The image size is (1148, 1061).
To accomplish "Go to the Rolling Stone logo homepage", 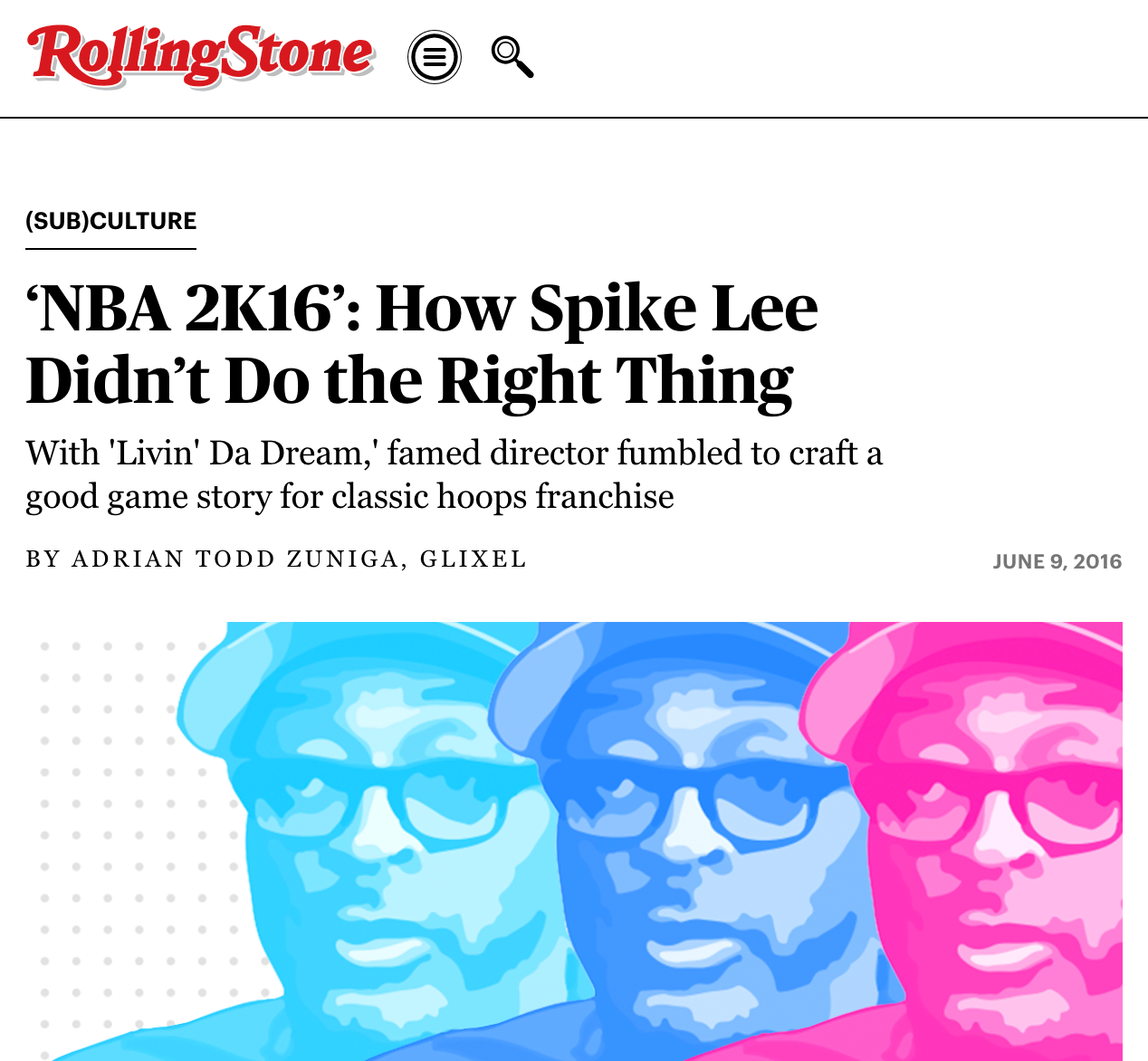I will click(200, 55).
